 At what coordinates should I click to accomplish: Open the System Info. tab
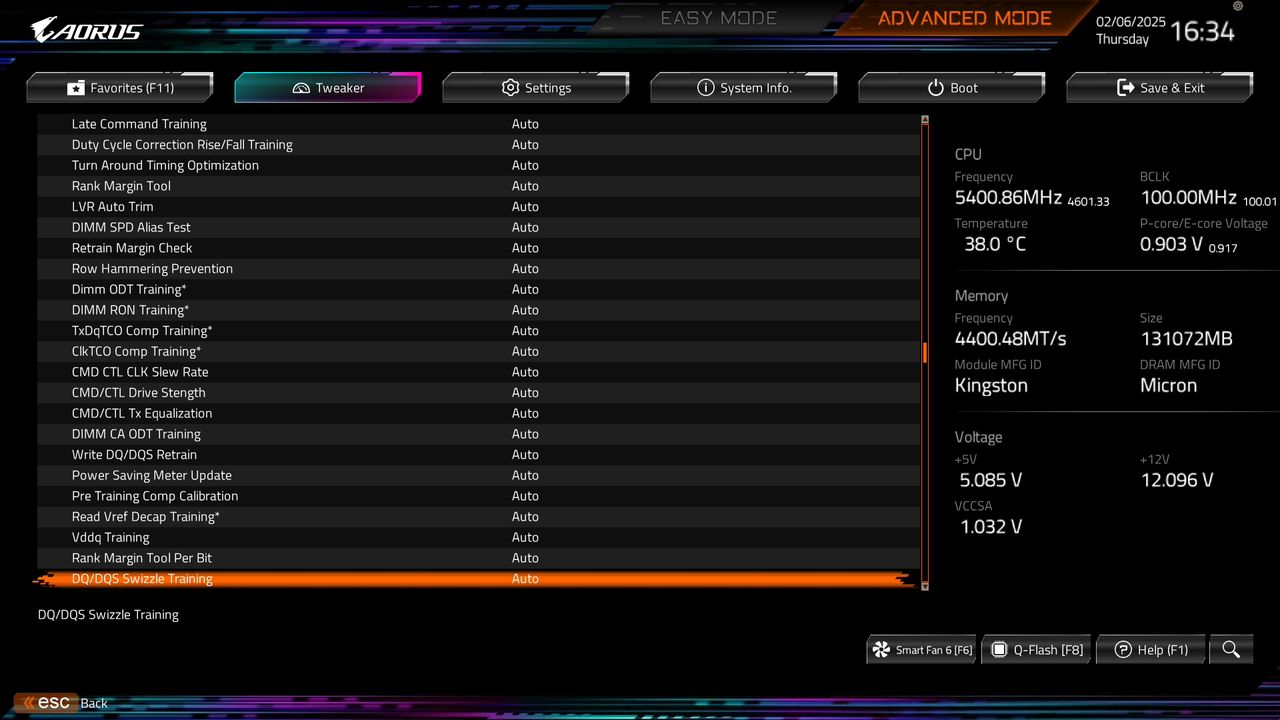(744, 88)
